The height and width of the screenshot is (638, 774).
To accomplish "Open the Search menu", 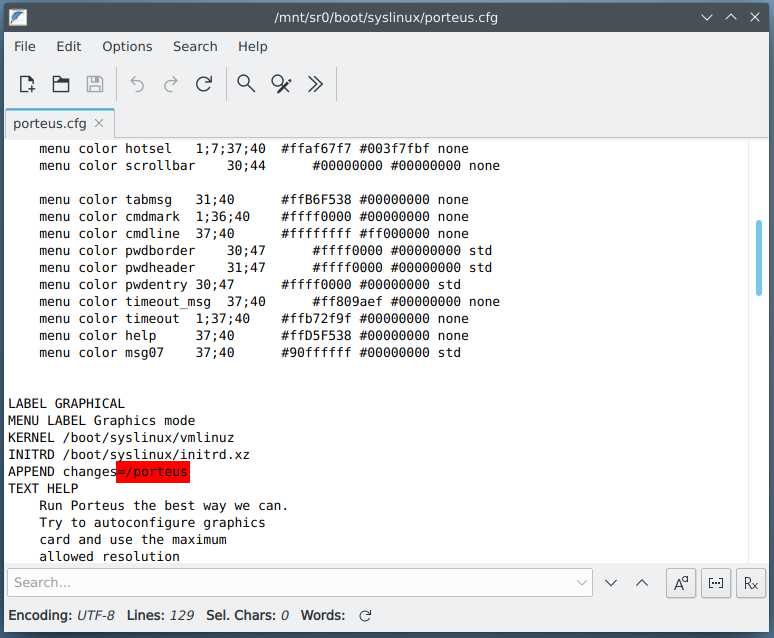I will [x=195, y=46].
